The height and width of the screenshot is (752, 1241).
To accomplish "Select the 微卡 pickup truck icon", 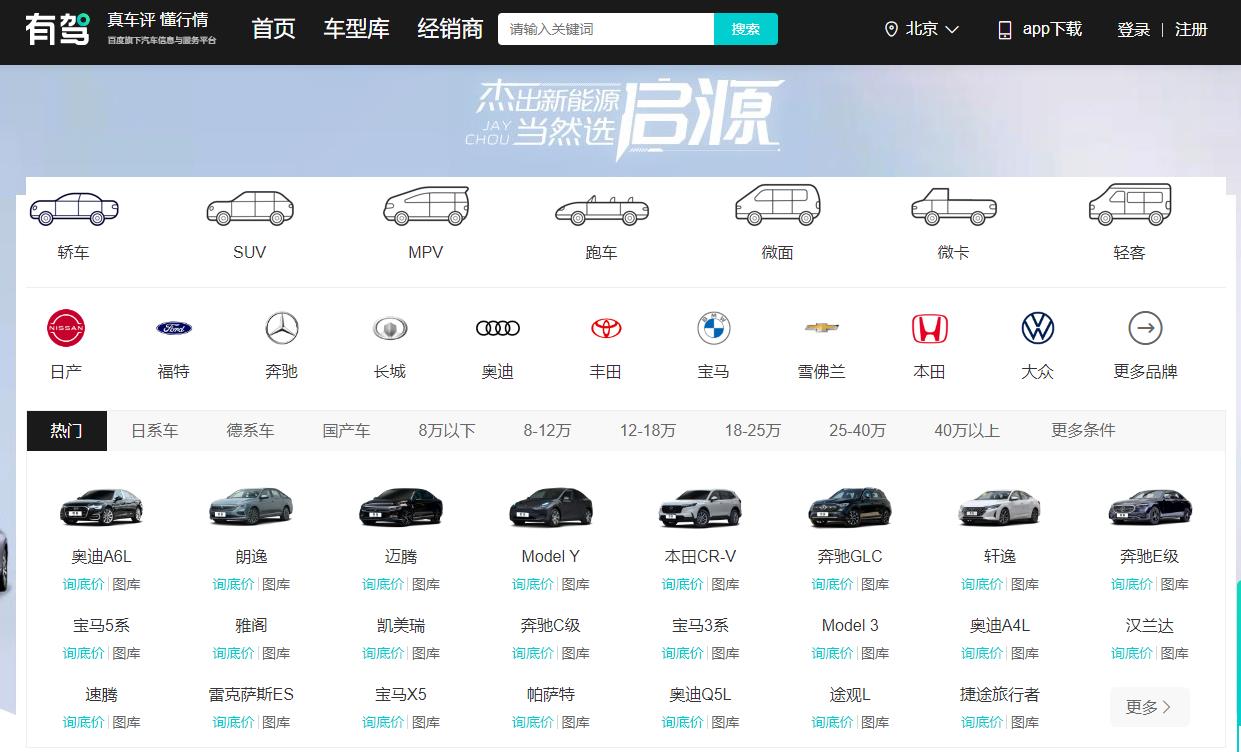I will coord(953,206).
